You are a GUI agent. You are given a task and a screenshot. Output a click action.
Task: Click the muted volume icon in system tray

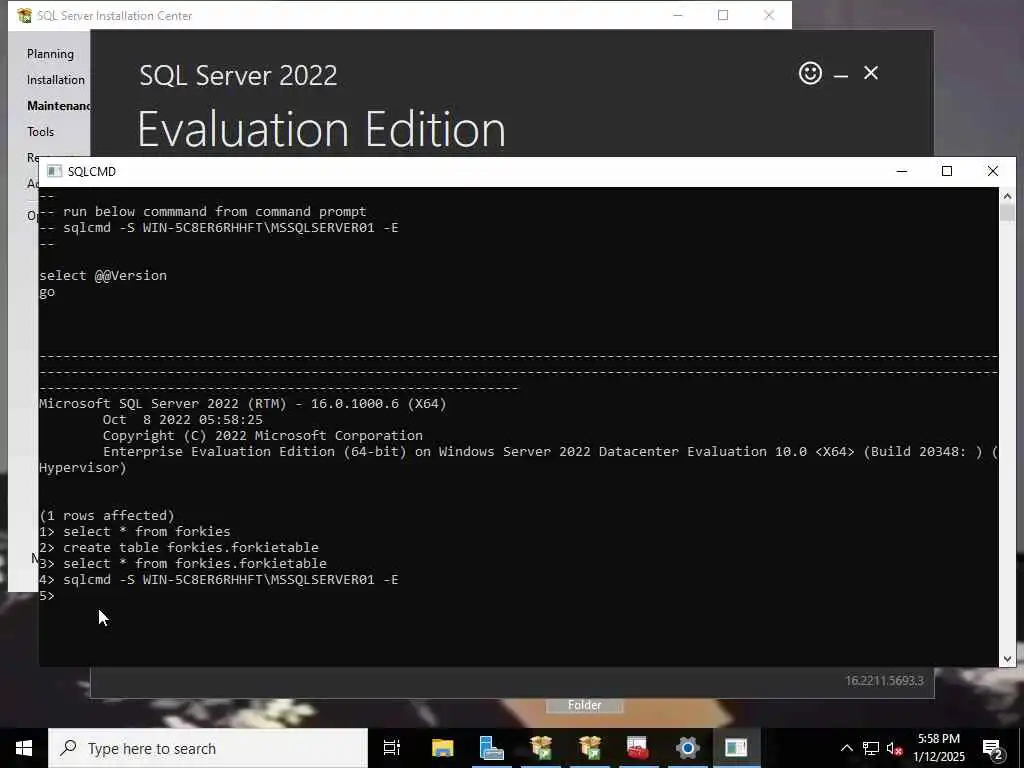point(895,748)
